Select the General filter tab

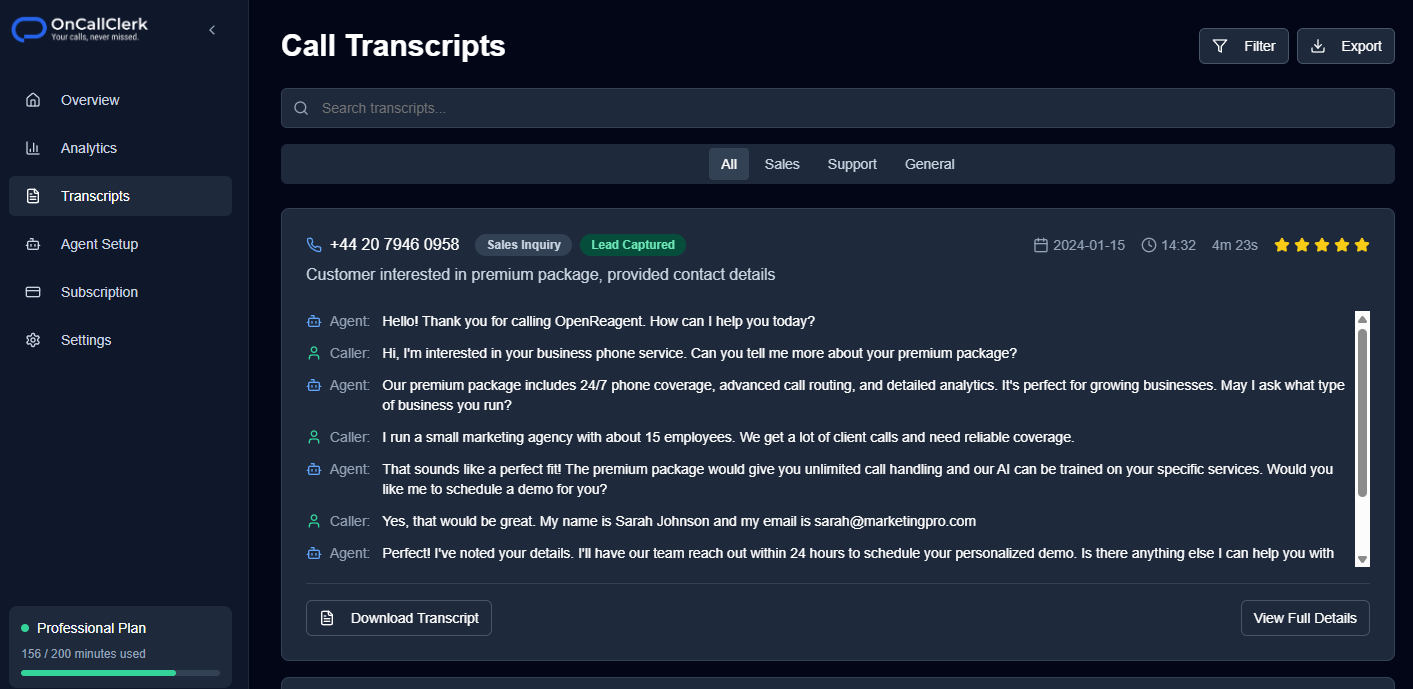[x=929, y=163]
